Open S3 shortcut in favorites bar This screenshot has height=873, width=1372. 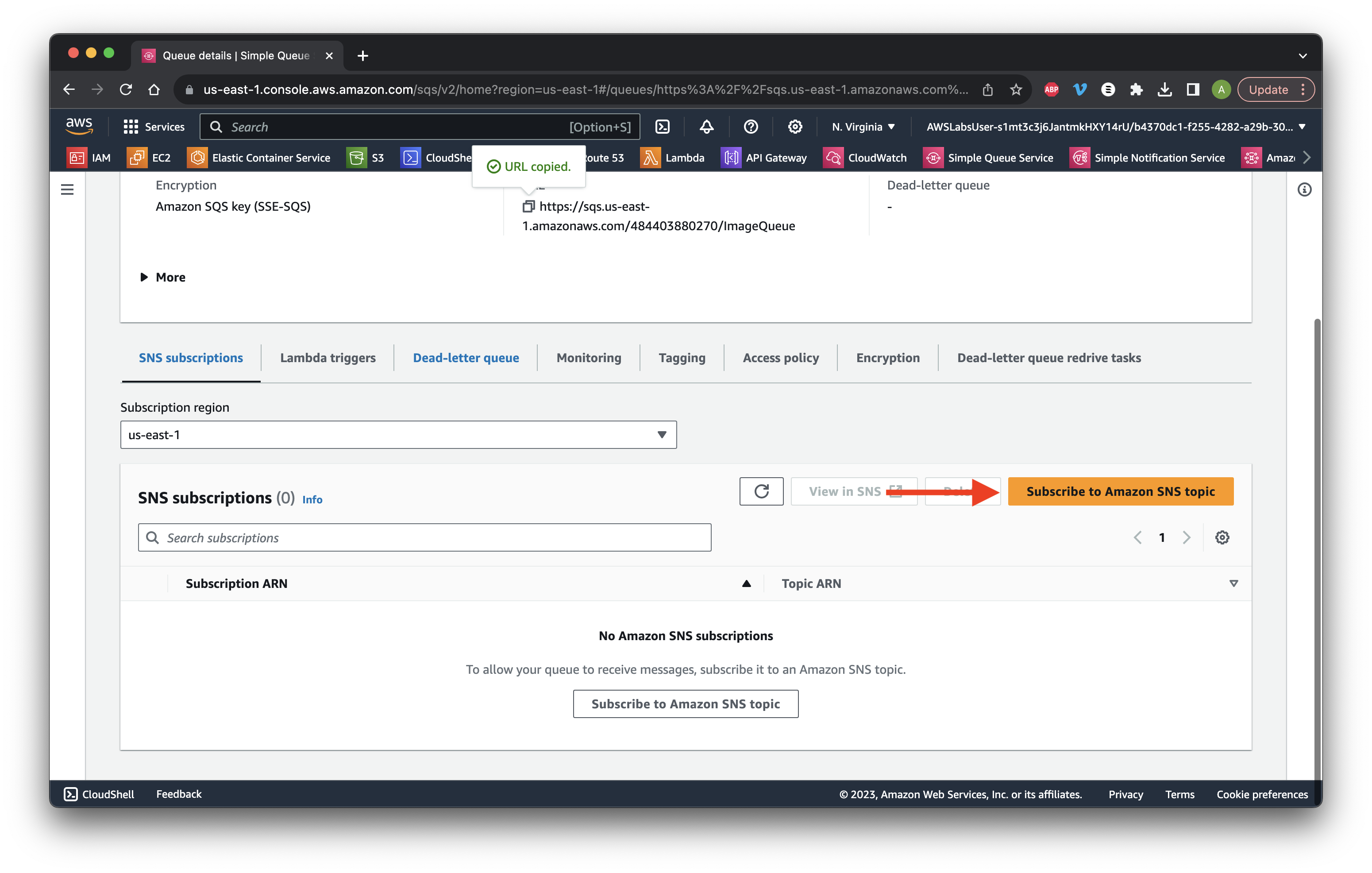pyautogui.click(x=366, y=158)
